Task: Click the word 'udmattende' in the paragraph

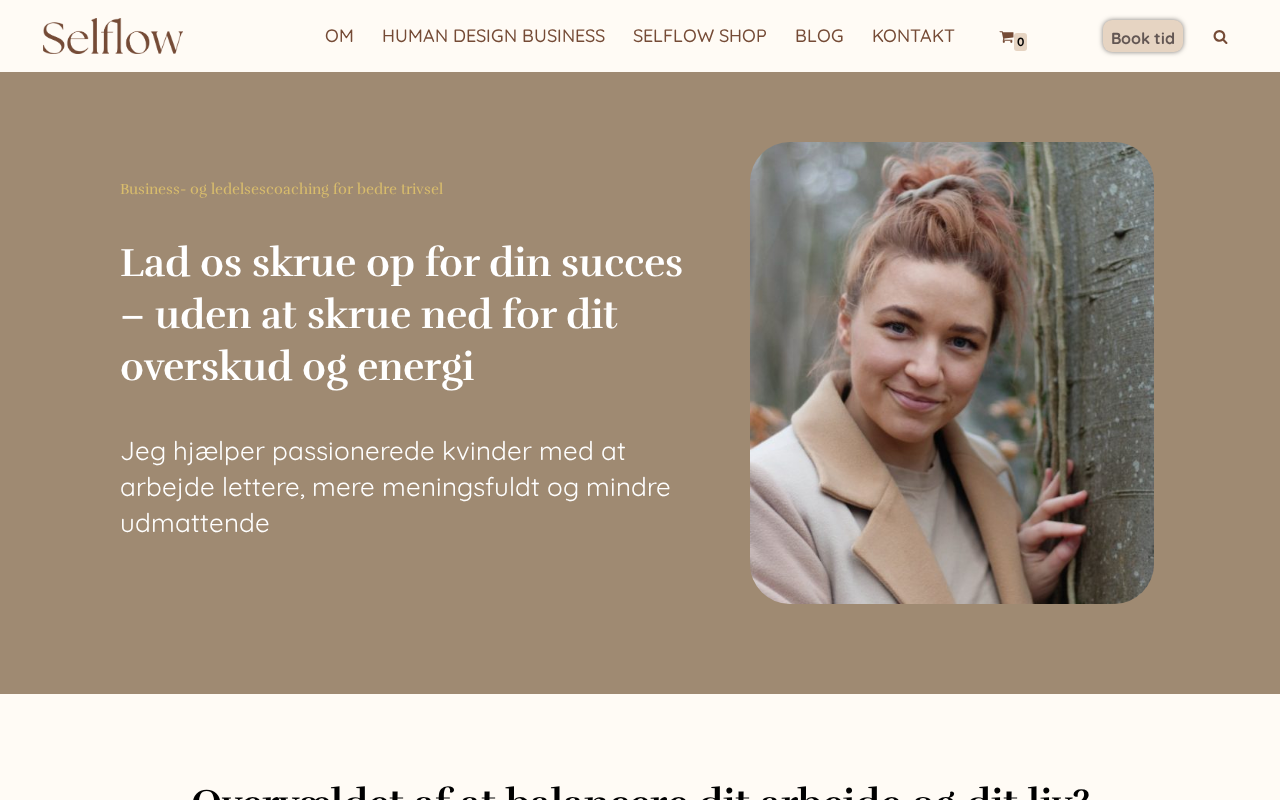Action: [x=195, y=523]
